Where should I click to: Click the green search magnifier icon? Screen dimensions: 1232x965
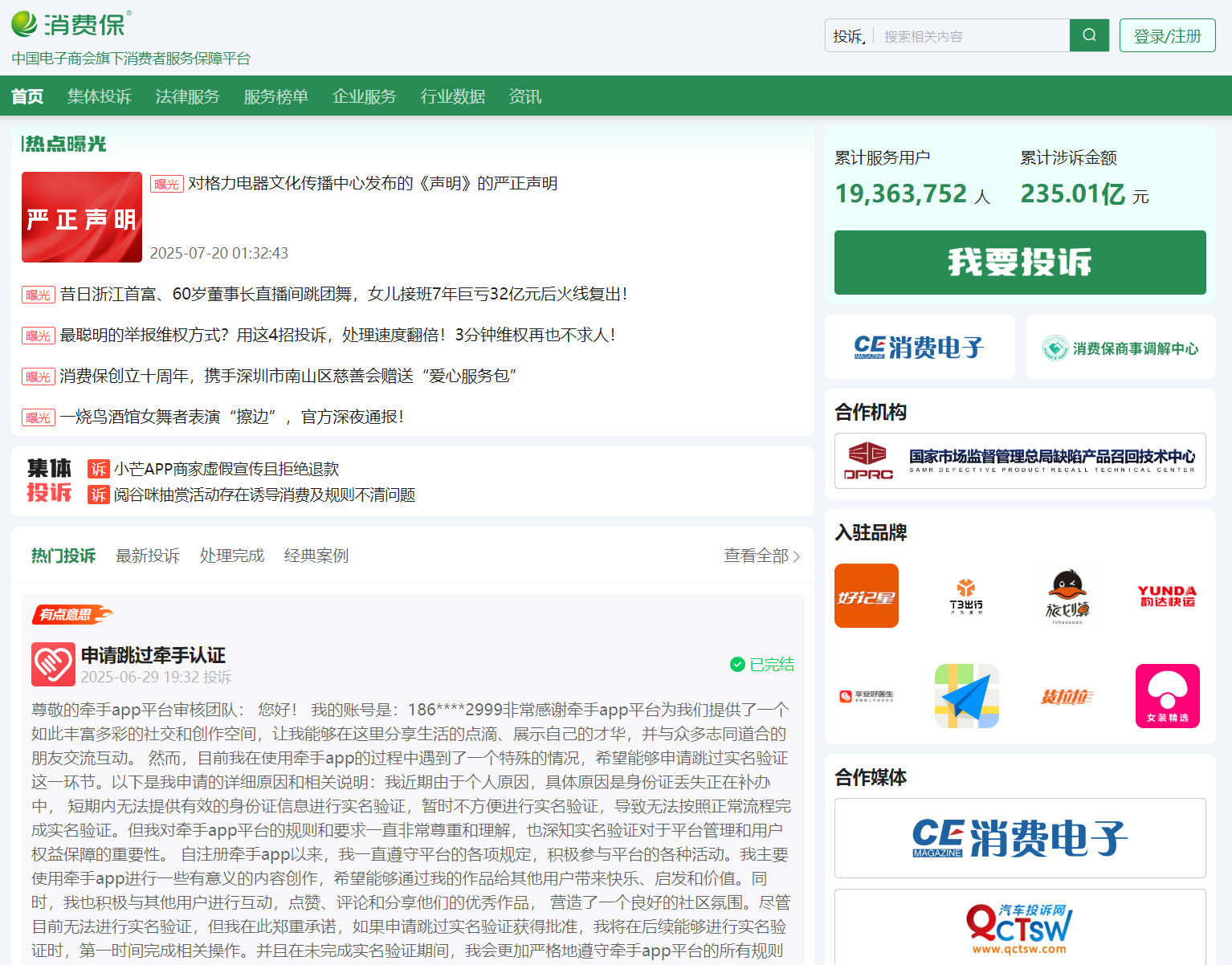(x=1089, y=35)
